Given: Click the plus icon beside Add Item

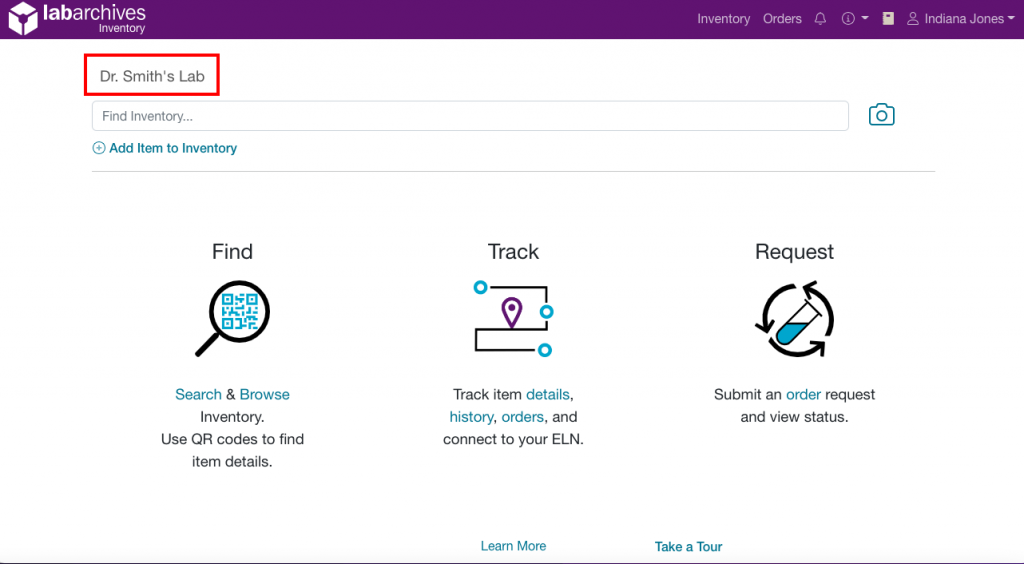Looking at the screenshot, I should [x=98, y=148].
